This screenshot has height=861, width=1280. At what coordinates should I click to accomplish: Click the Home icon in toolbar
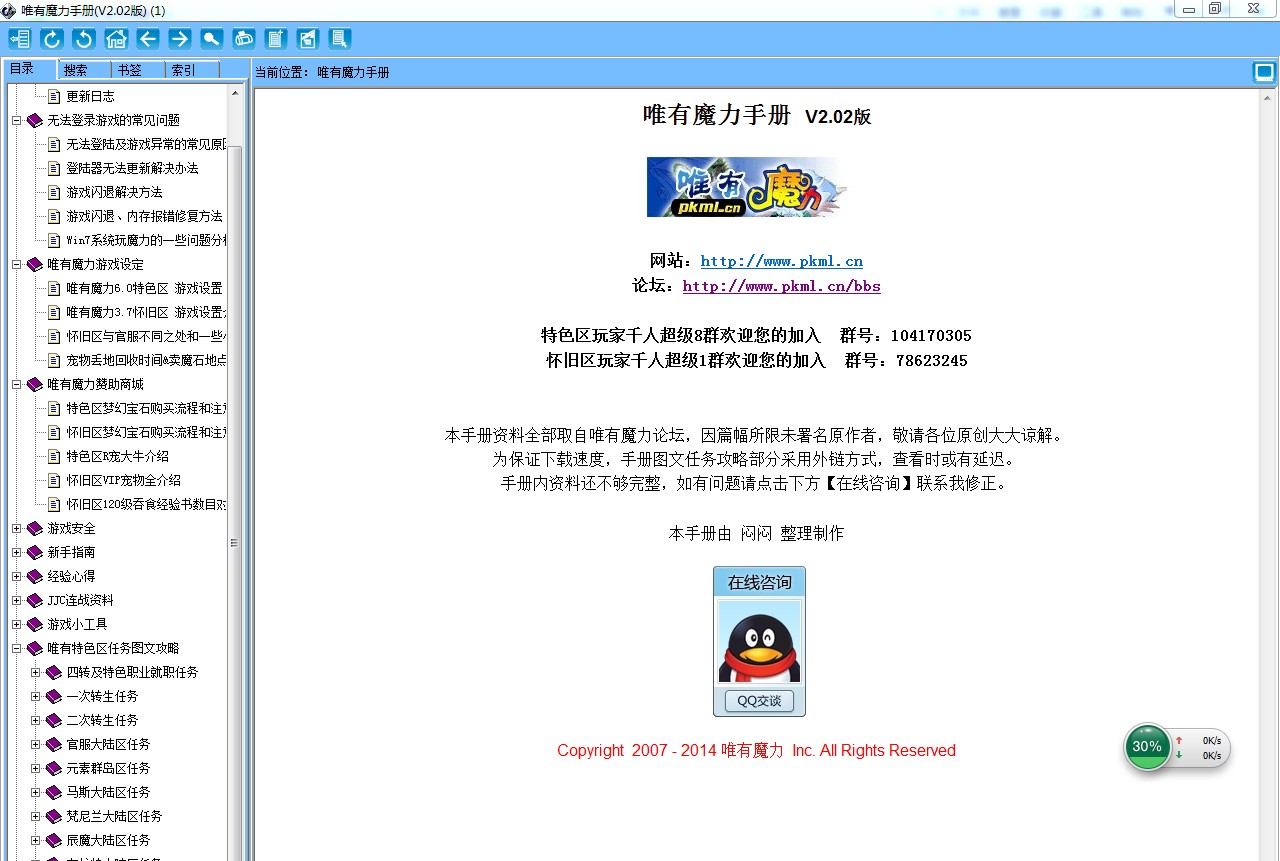click(x=116, y=39)
